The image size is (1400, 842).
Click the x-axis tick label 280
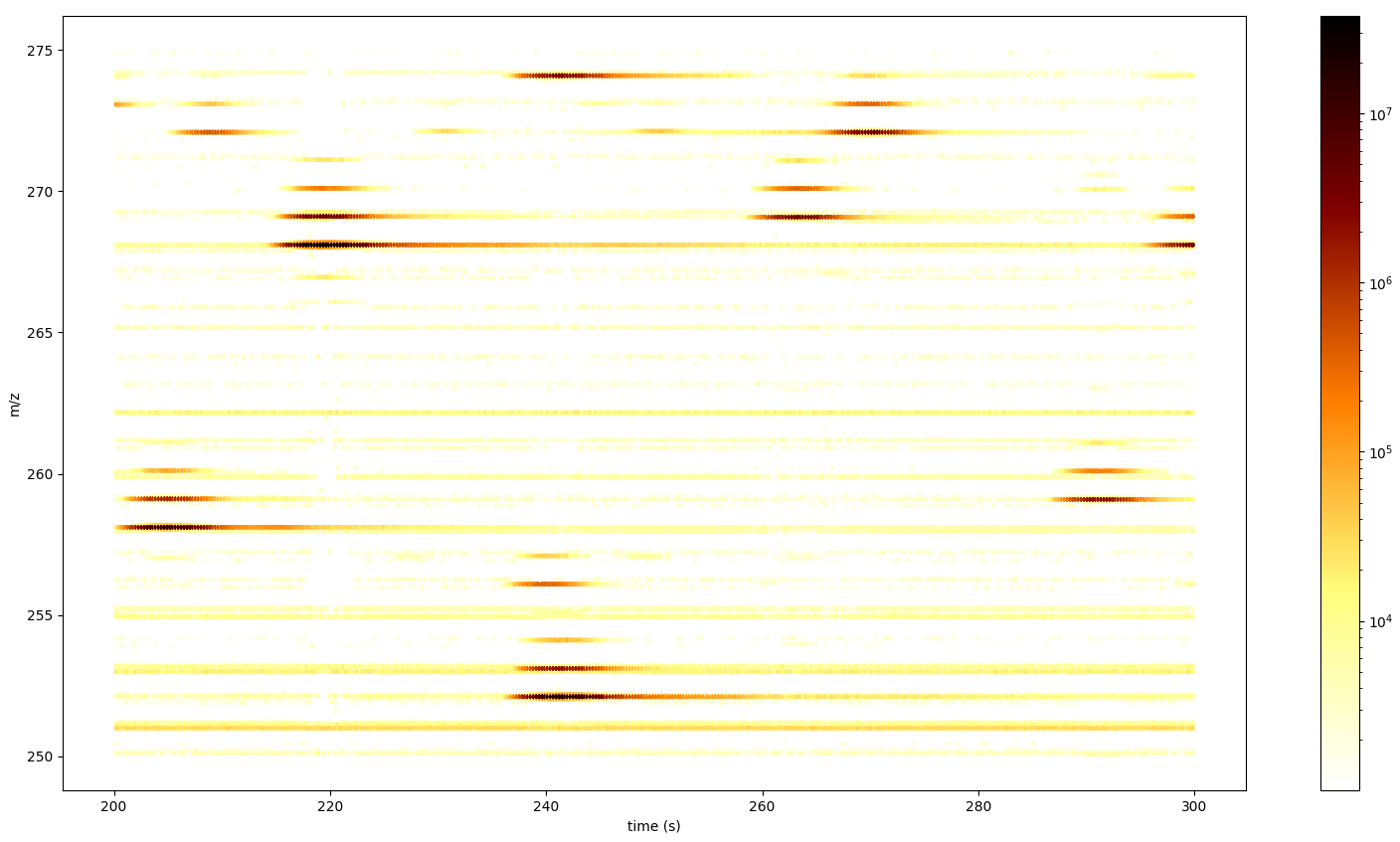pyautogui.click(x=978, y=806)
